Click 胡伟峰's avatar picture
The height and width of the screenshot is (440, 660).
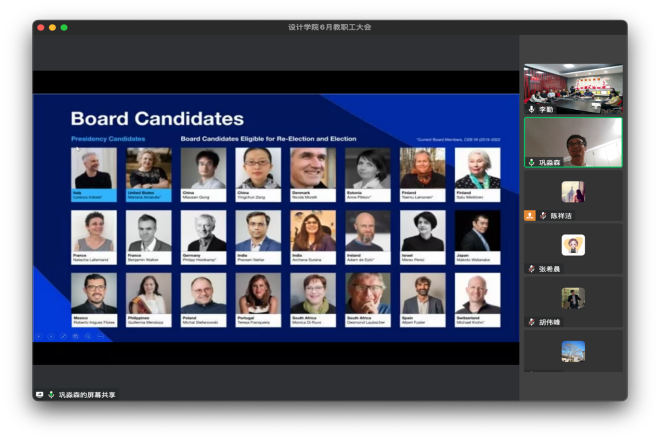tap(573, 298)
